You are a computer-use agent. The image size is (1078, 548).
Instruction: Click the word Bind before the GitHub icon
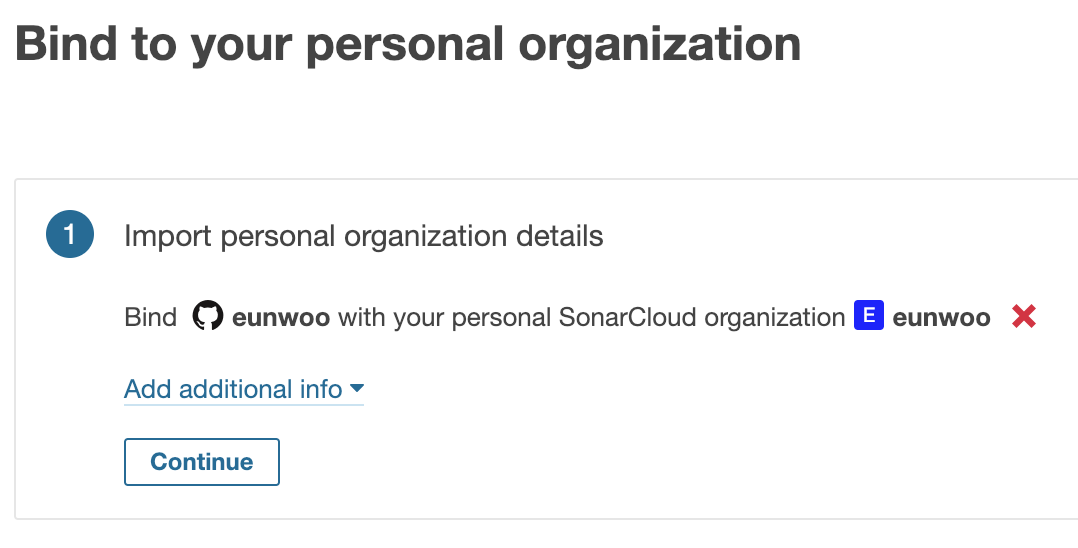(151, 317)
